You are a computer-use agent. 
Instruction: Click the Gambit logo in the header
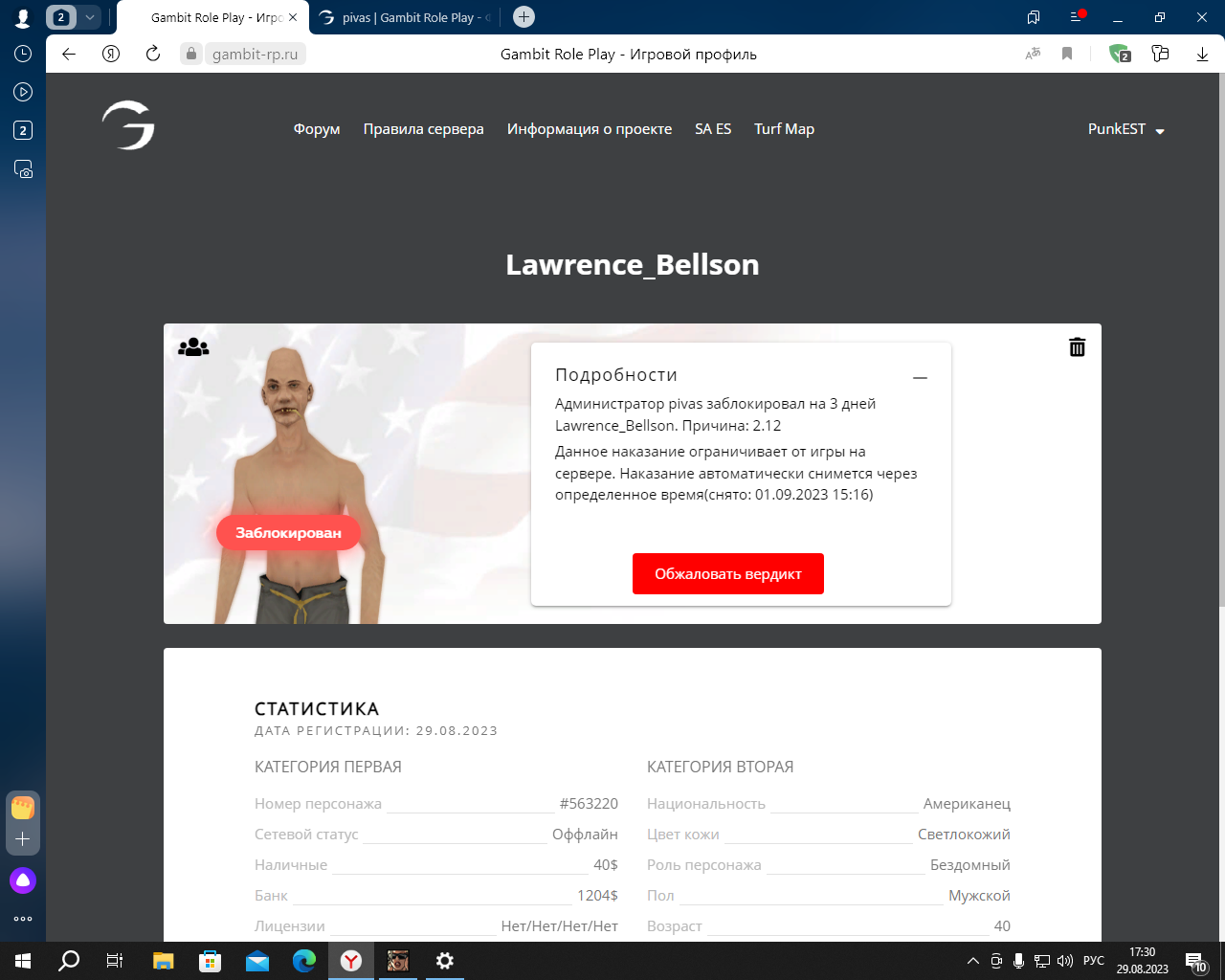[x=128, y=125]
